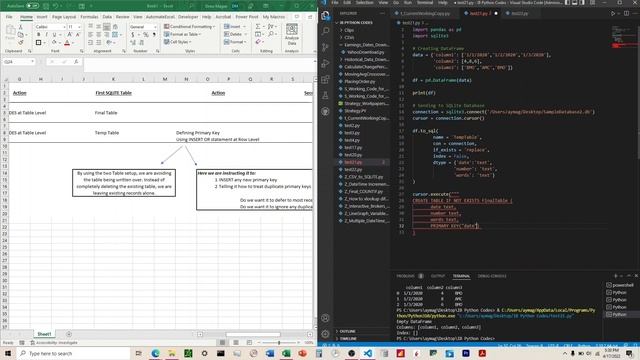Switch to the OUTPUT panel tab

(x=438, y=276)
